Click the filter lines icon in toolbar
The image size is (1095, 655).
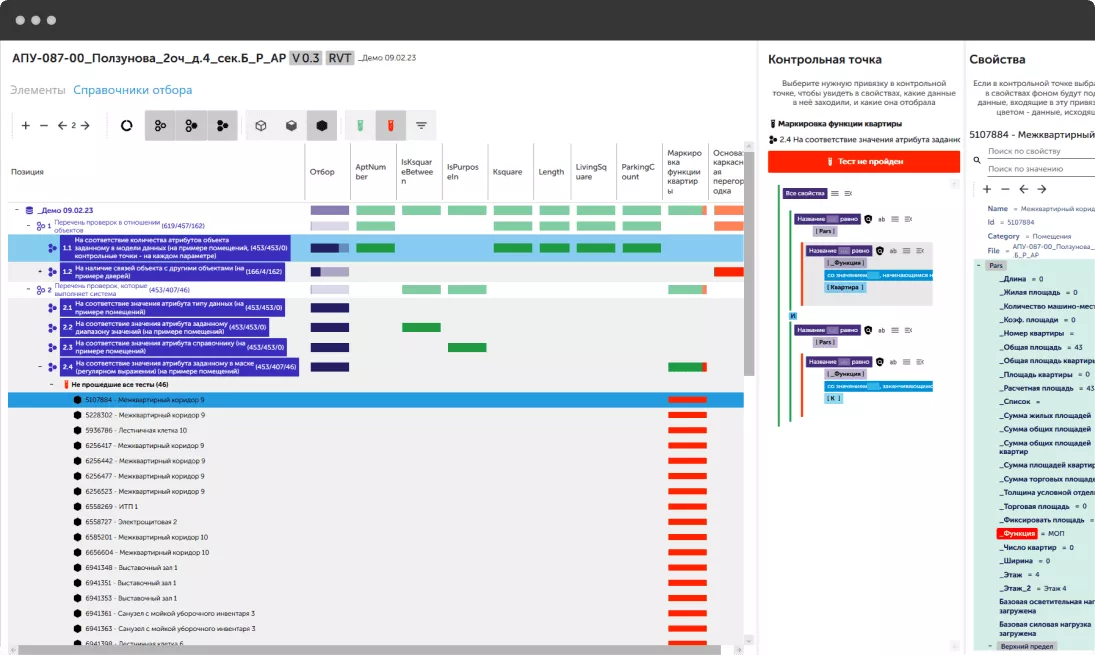coord(421,126)
